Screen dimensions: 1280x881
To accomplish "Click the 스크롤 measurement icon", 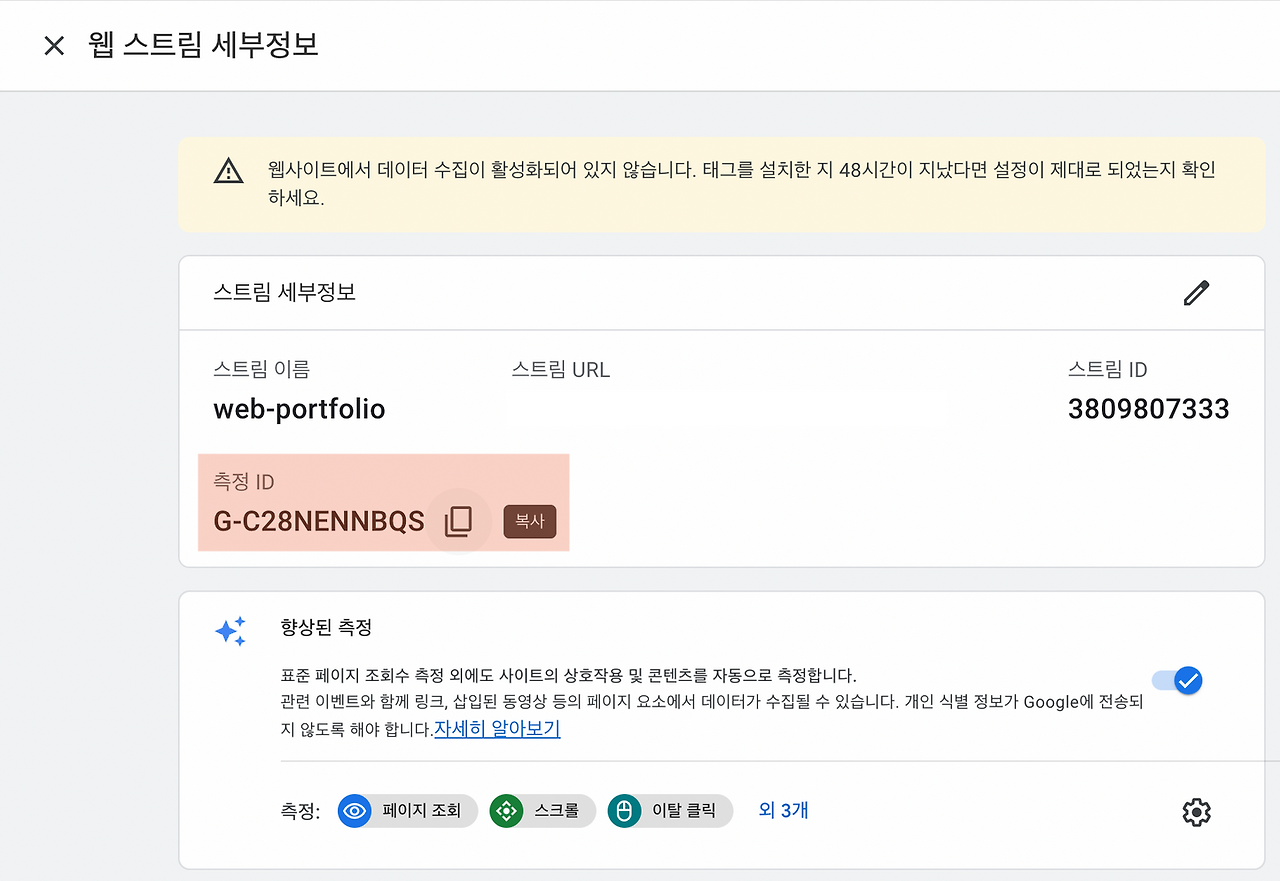I will click(506, 811).
